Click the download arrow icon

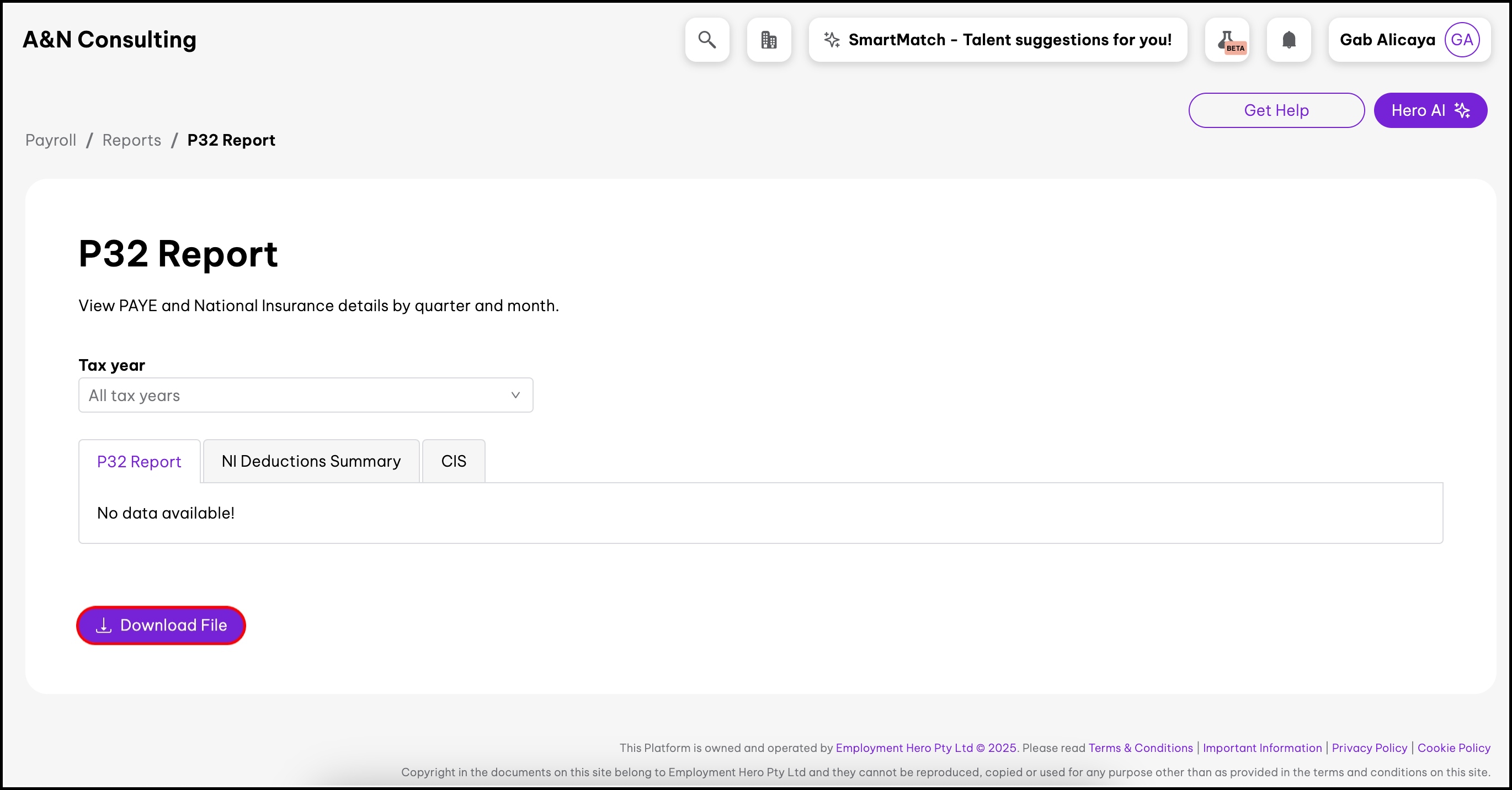(x=104, y=625)
